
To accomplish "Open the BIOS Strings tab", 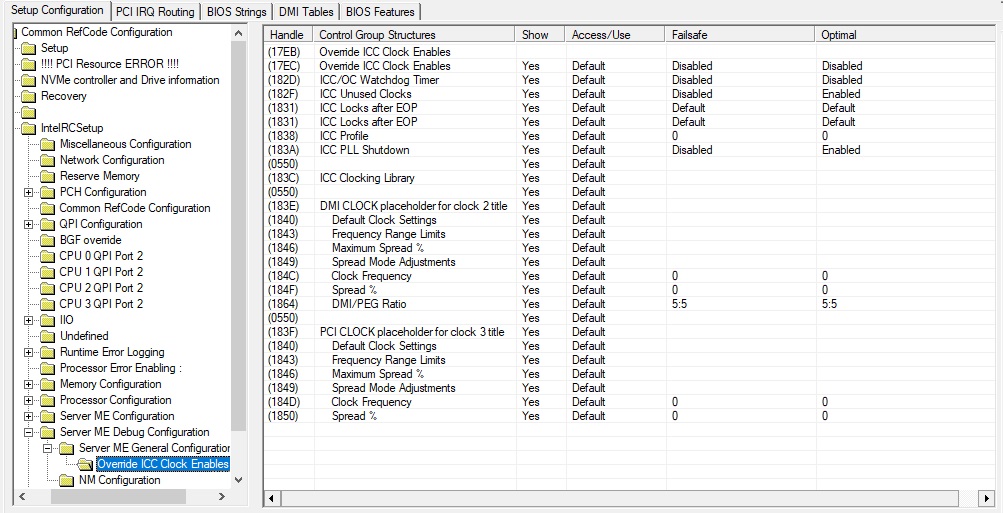I will (237, 12).
